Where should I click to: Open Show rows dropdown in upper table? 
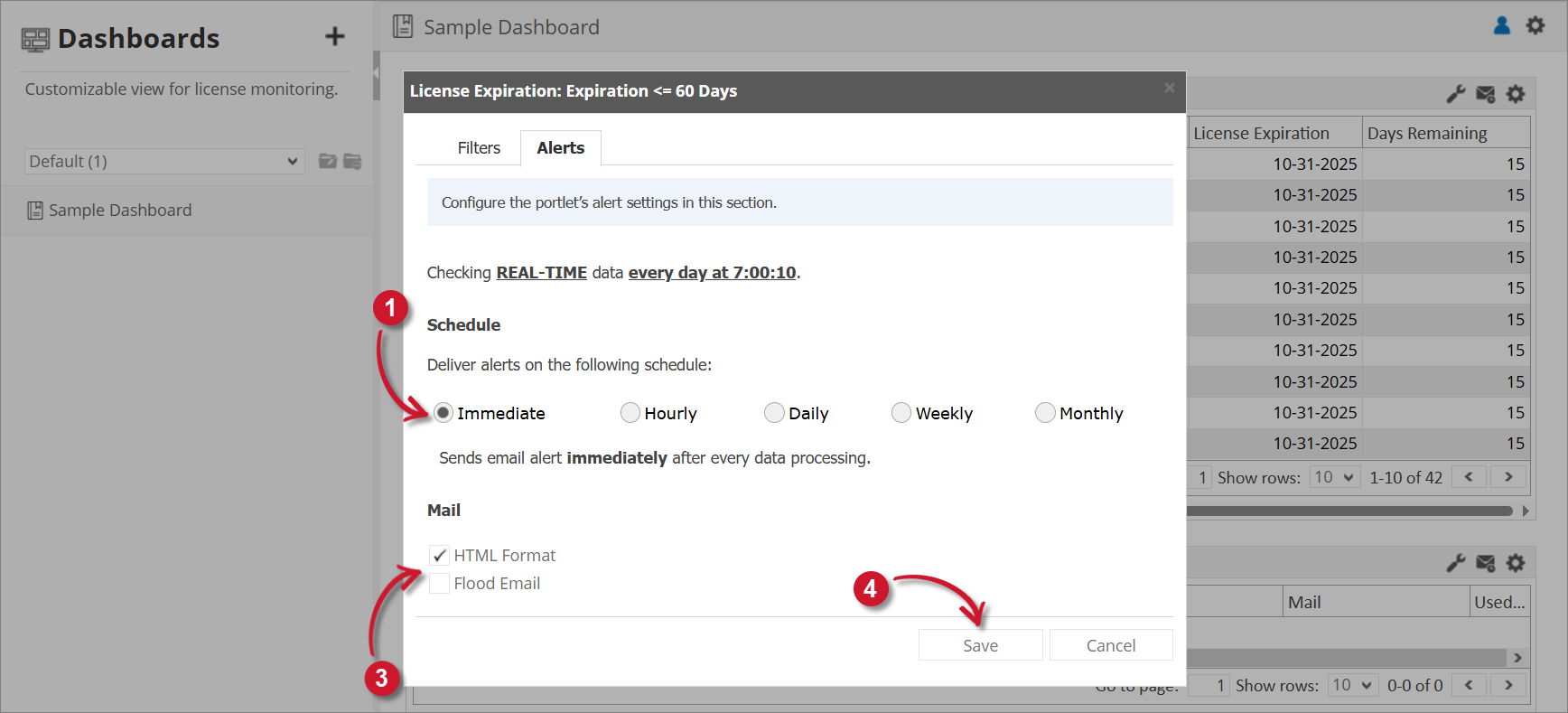click(x=1334, y=477)
